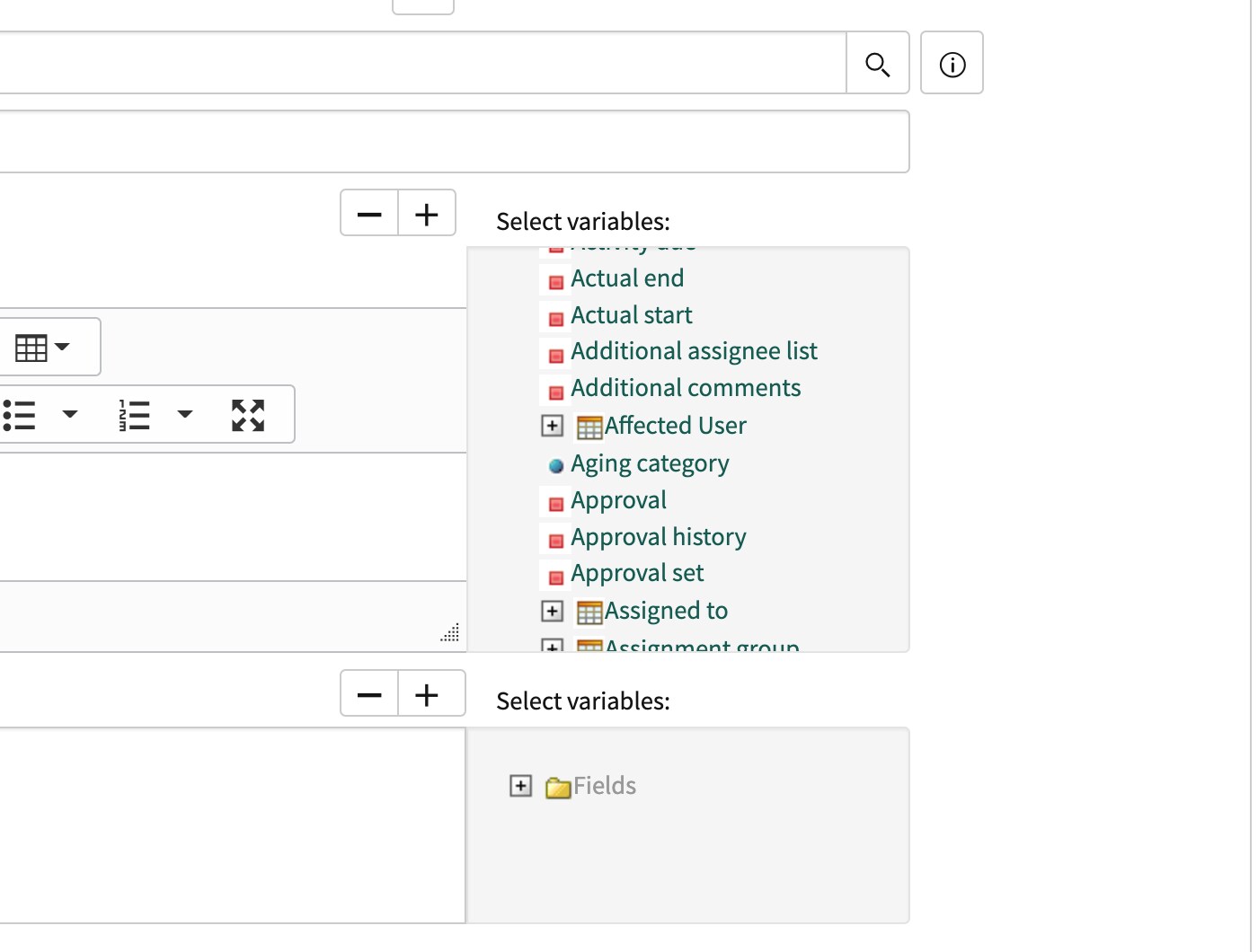Select the Assigned to variable
This screenshot has height=952, width=1258.
click(x=666, y=611)
